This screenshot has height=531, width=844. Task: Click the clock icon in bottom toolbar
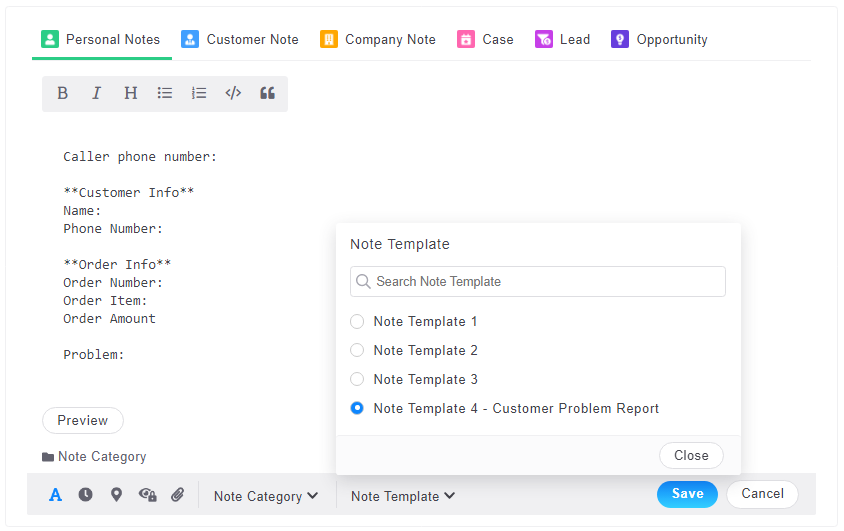click(x=86, y=494)
